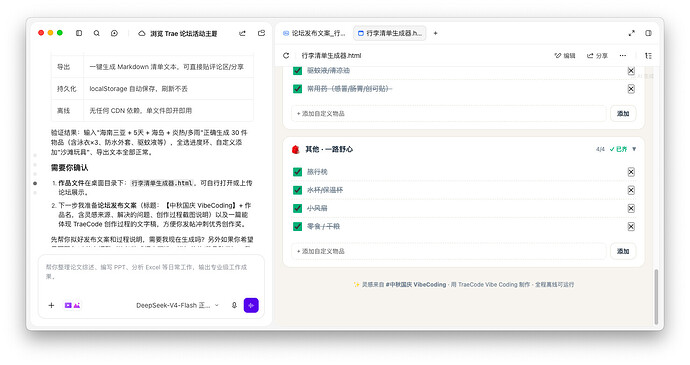Open the three-dots more options menu
The height and width of the screenshot is (365, 690).
[x=623, y=55]
